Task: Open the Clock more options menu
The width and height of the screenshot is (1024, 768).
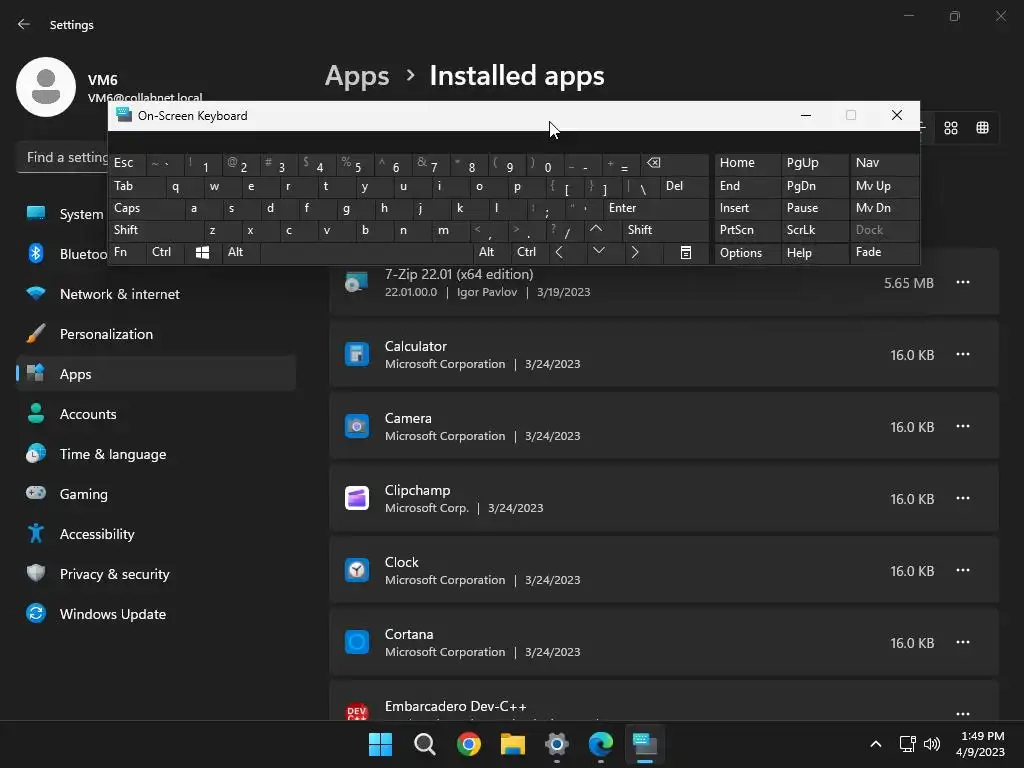Action: pos(963,570)
